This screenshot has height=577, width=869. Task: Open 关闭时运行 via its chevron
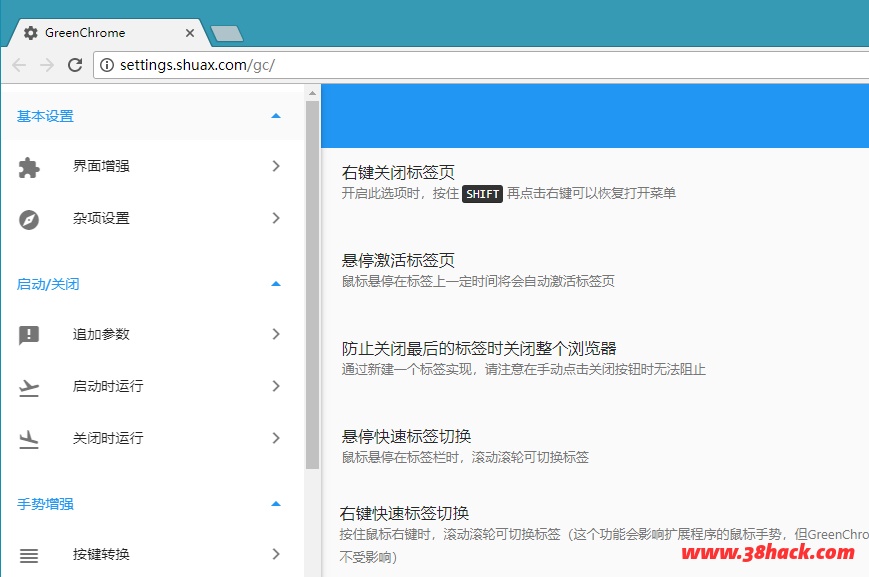276,438
